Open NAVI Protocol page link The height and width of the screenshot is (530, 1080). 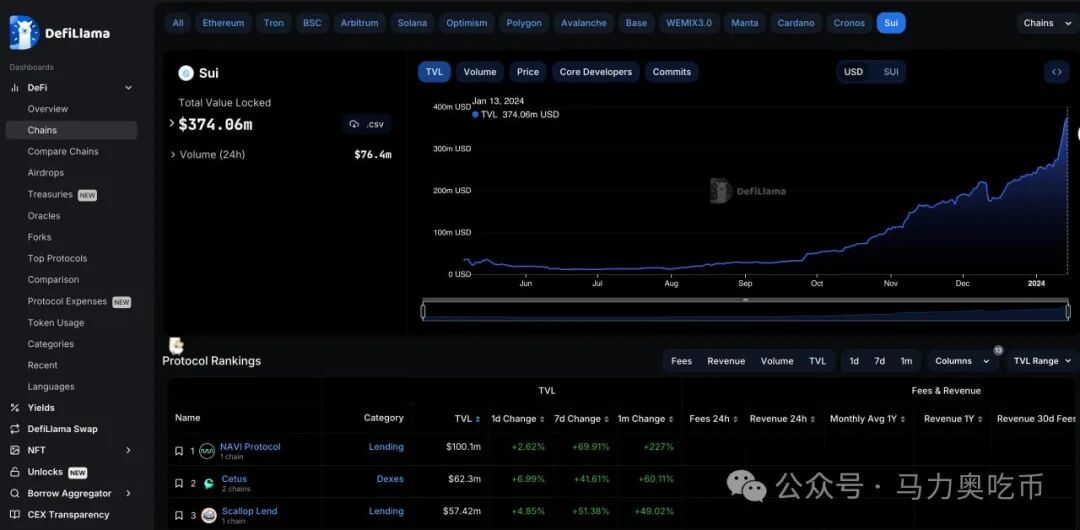pyautogui.click(x=250, y=447)
